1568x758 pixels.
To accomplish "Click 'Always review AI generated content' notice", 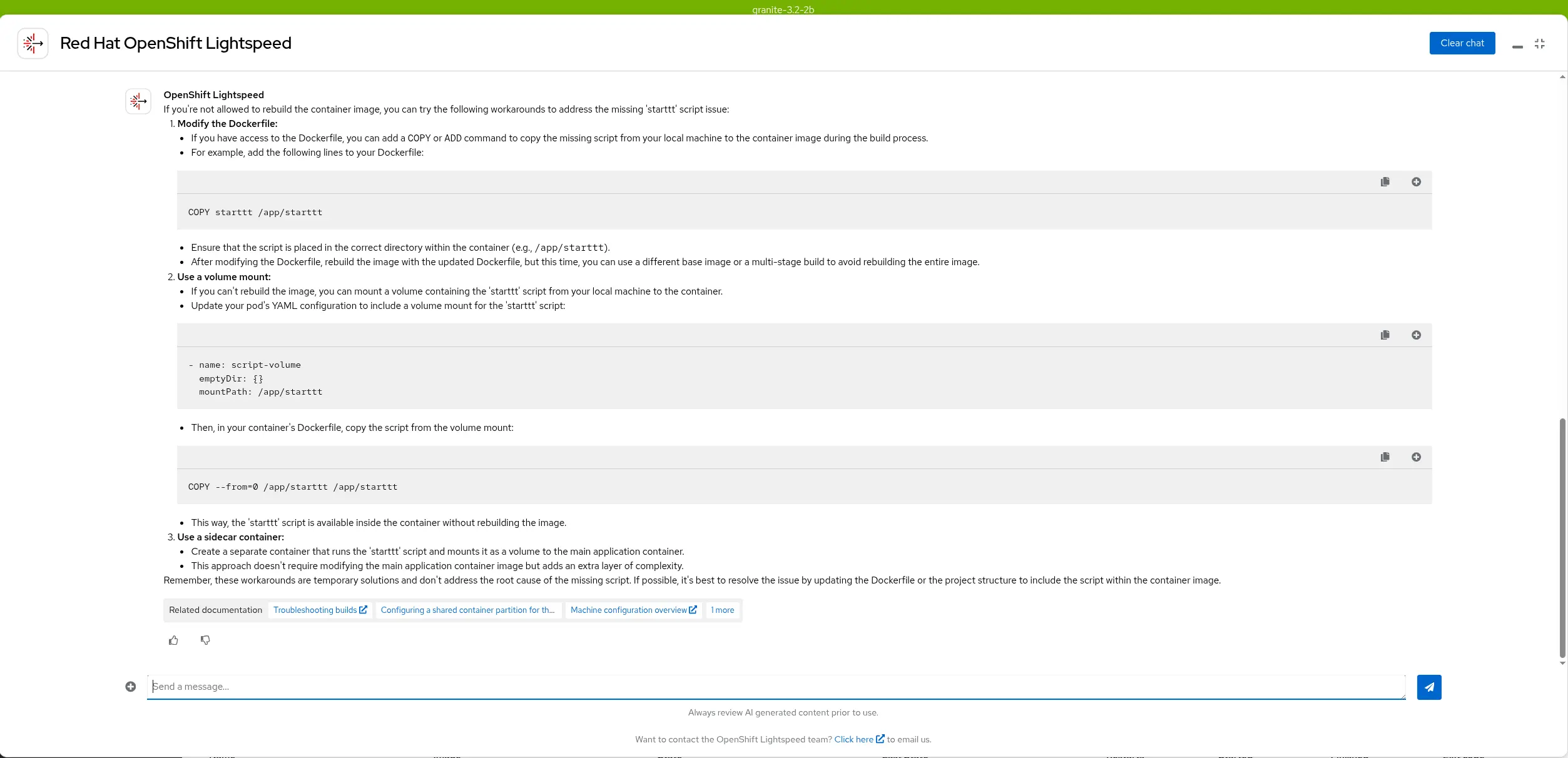I will point(783,712).
